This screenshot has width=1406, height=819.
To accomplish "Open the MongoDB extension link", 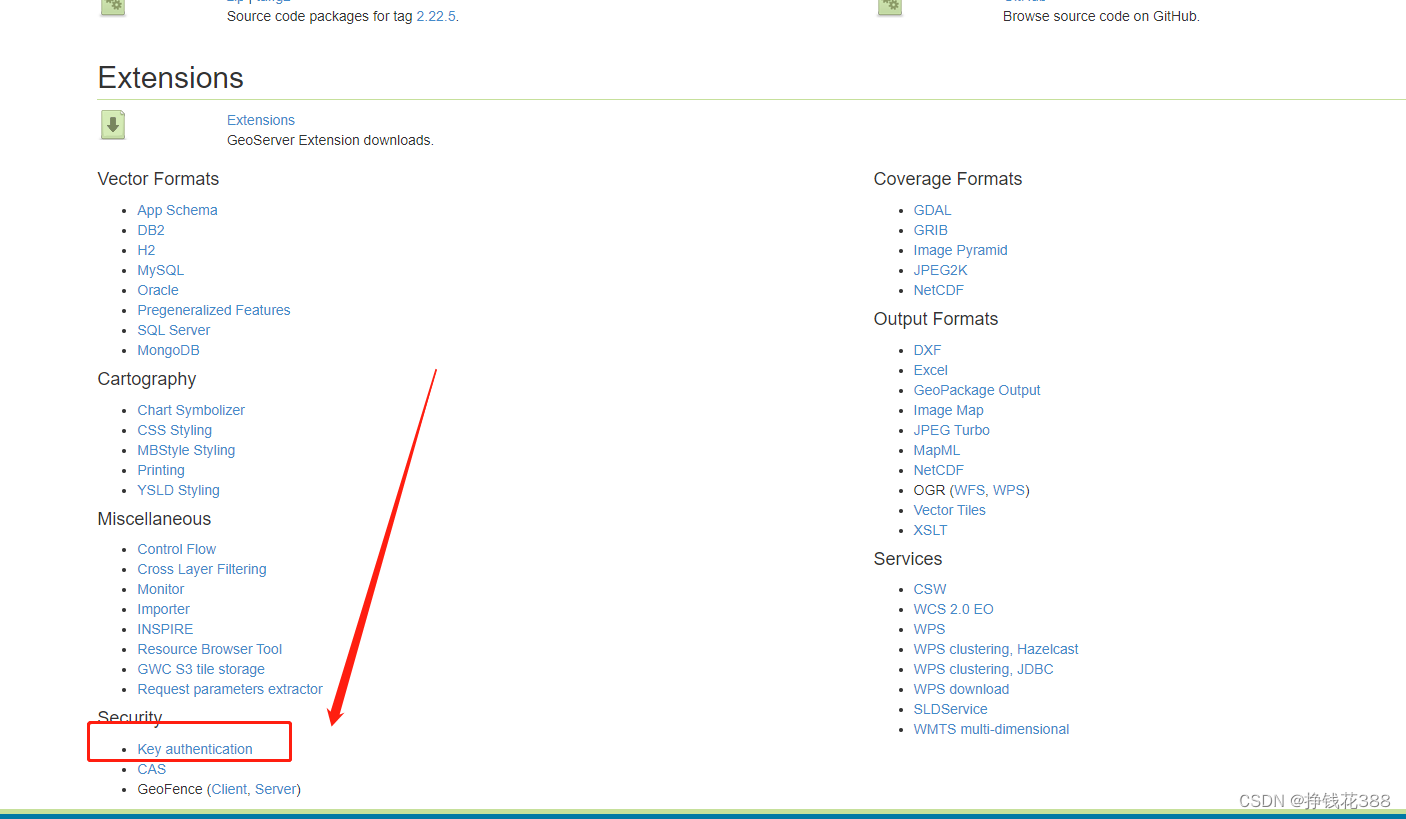I will click(168, 350).
